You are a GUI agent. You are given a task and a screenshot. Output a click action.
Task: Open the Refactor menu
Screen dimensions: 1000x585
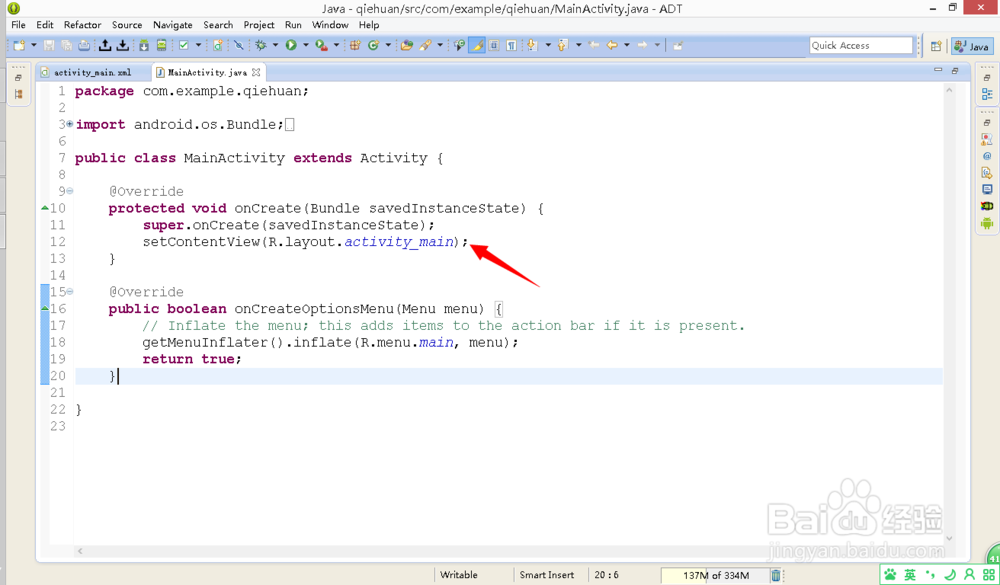[82, 25]
